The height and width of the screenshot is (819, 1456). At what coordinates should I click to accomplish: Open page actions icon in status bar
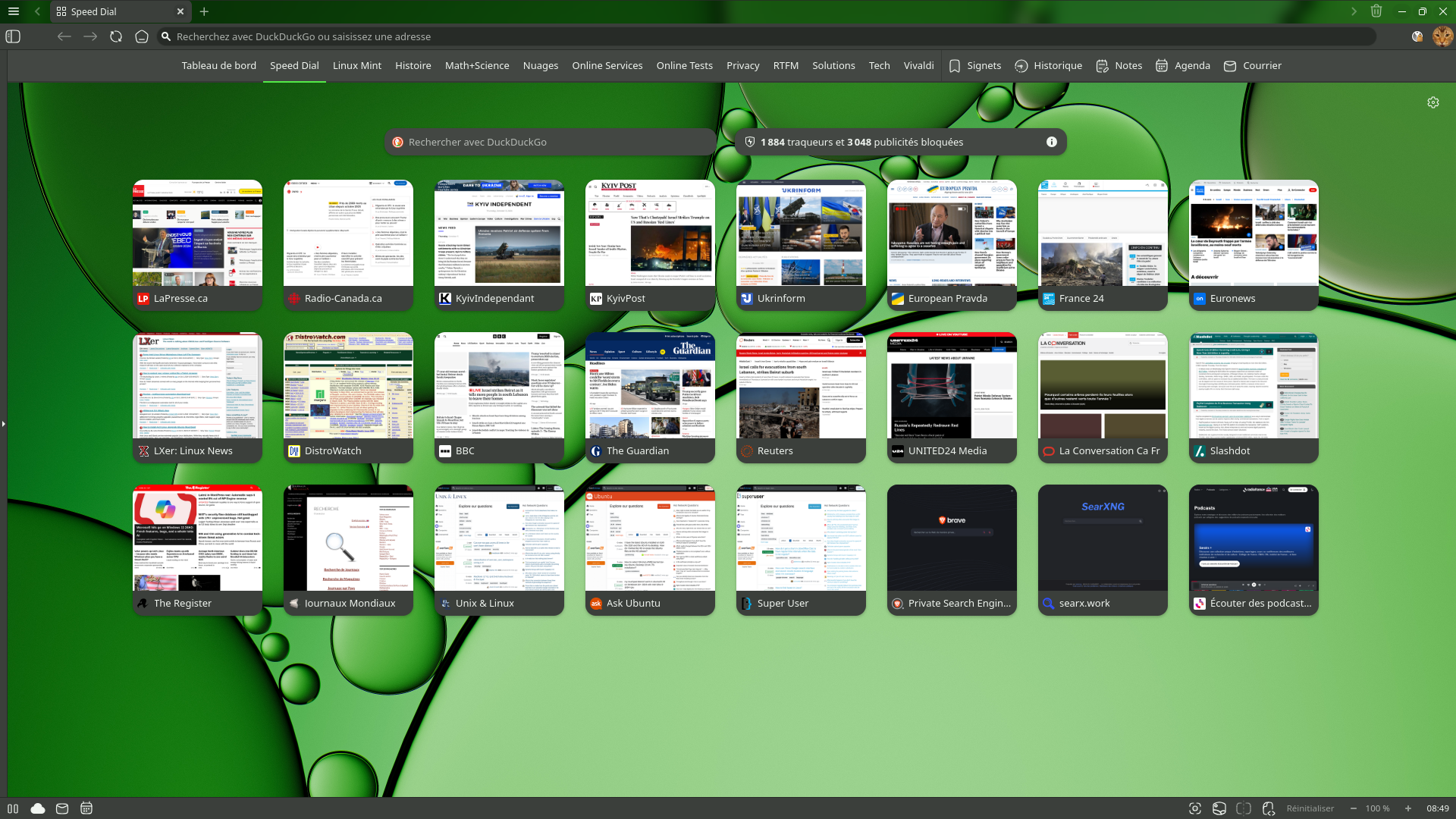coord(1269,808)
